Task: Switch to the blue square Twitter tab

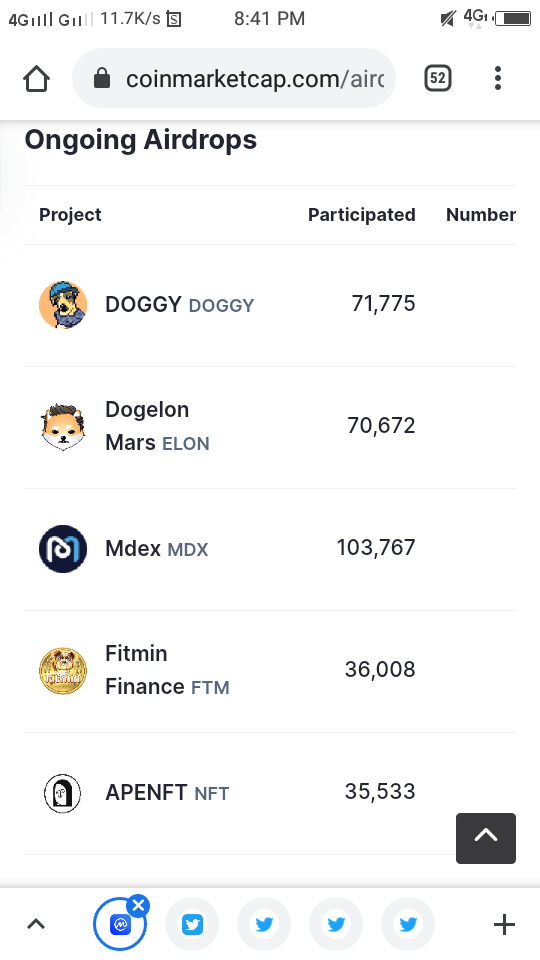Action: (192, 924)
